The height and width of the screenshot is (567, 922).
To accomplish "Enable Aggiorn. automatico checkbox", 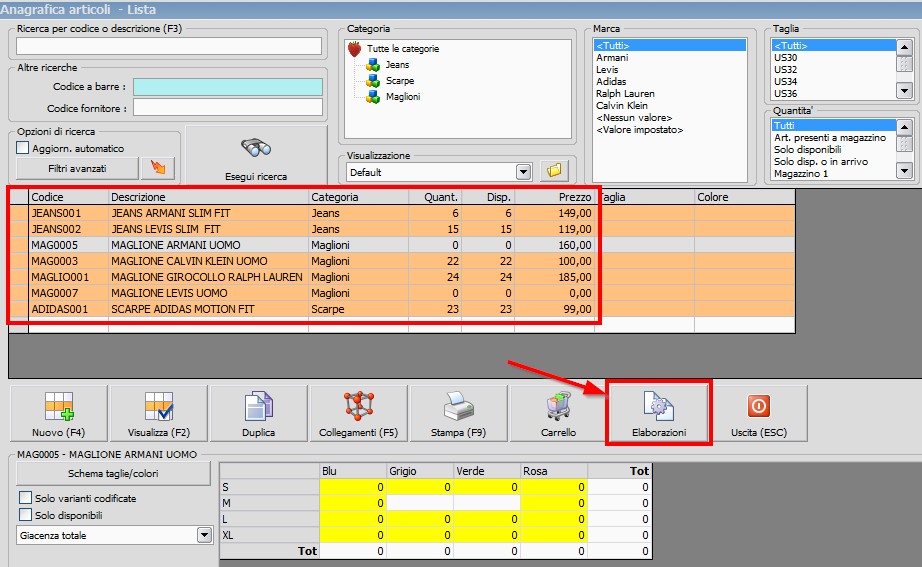I will tap(22, 148).
